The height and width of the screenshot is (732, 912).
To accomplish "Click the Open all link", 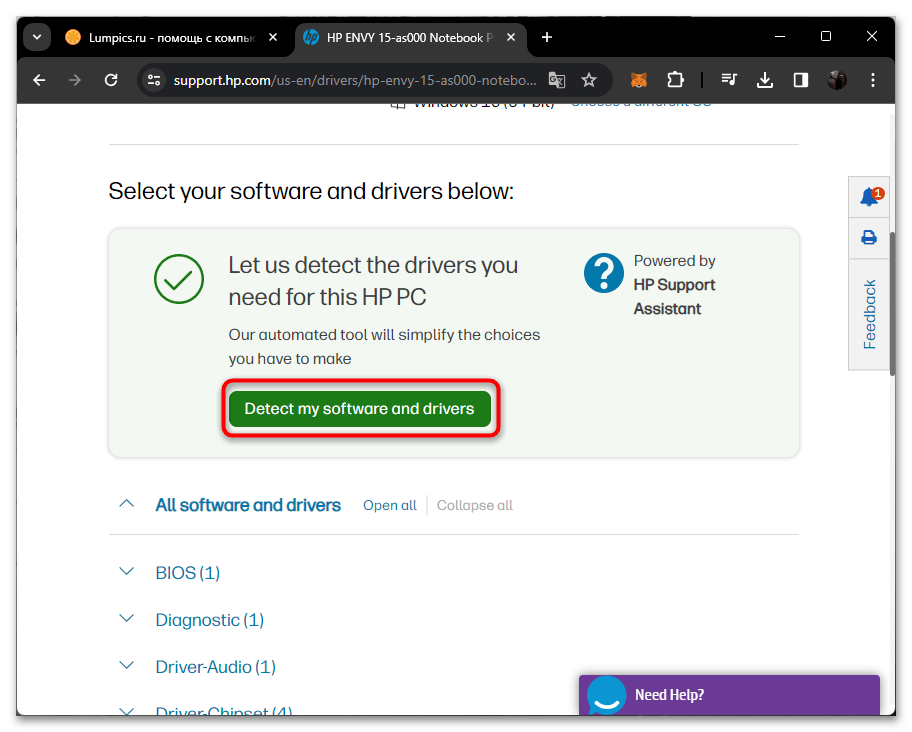I will click(x=390, y=505).
